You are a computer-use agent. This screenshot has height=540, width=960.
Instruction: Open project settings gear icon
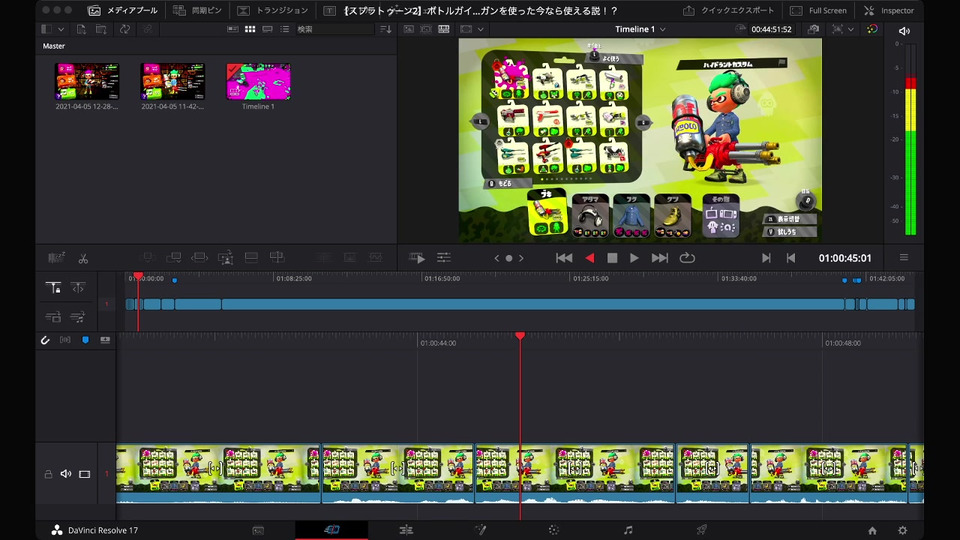[x=902, y=530]
